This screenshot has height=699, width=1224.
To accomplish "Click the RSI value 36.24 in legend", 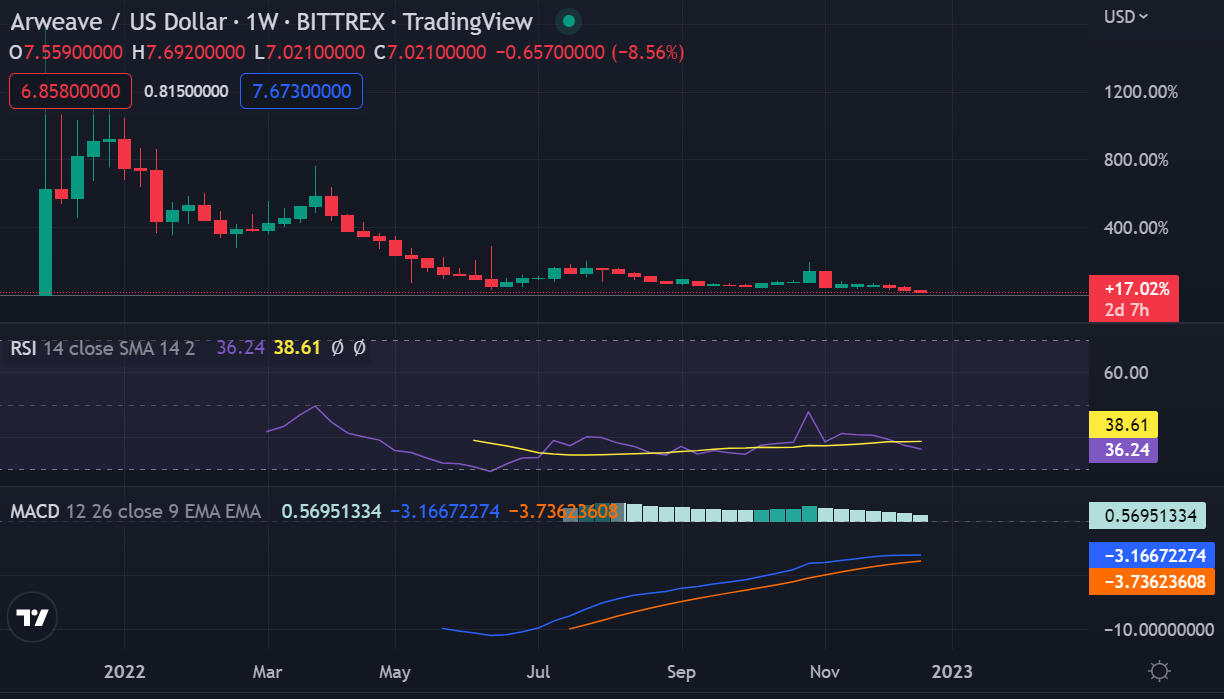I will pyautogui.click(x=240, y=348).
